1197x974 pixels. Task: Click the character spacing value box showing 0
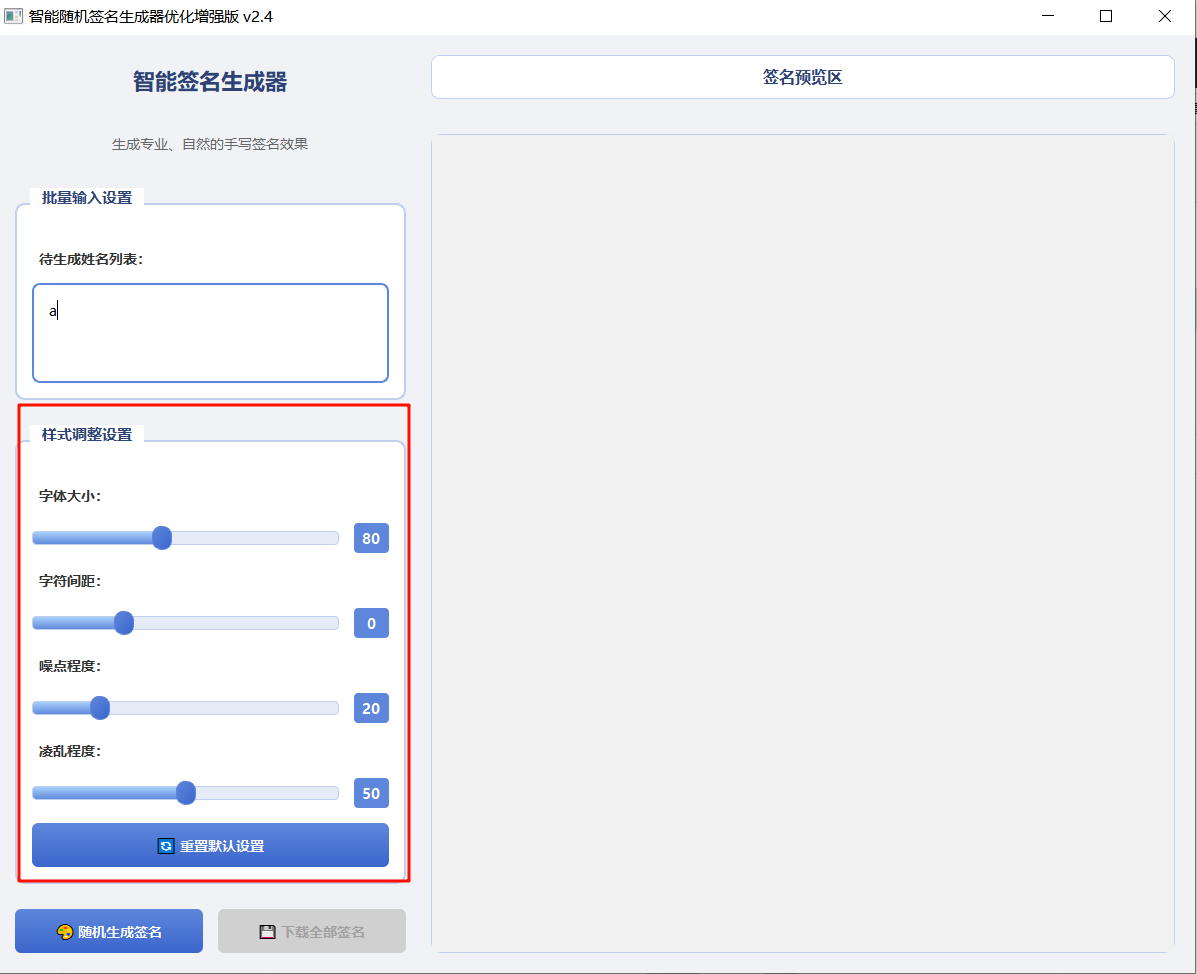point(371,624)
